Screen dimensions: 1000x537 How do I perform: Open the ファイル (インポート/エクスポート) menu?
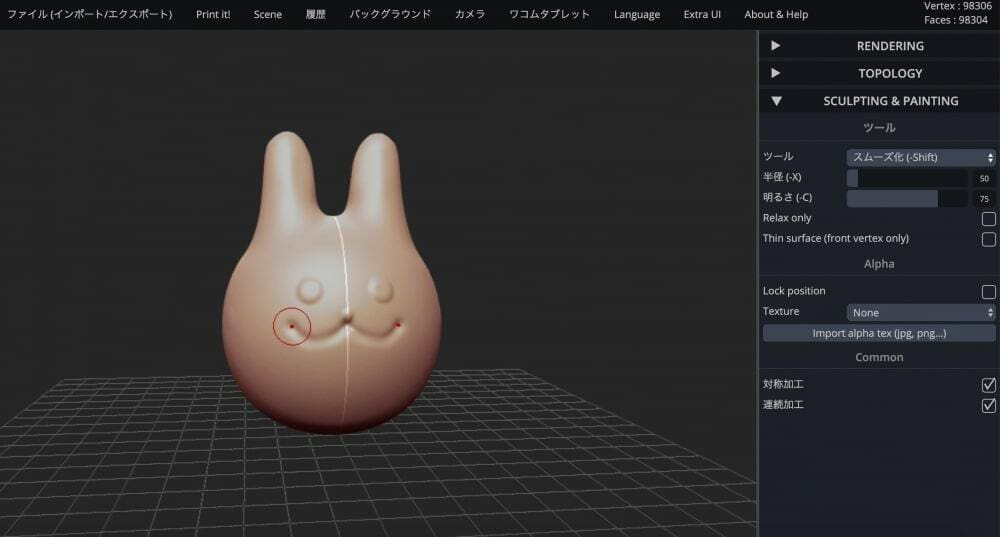coord(90,14)
